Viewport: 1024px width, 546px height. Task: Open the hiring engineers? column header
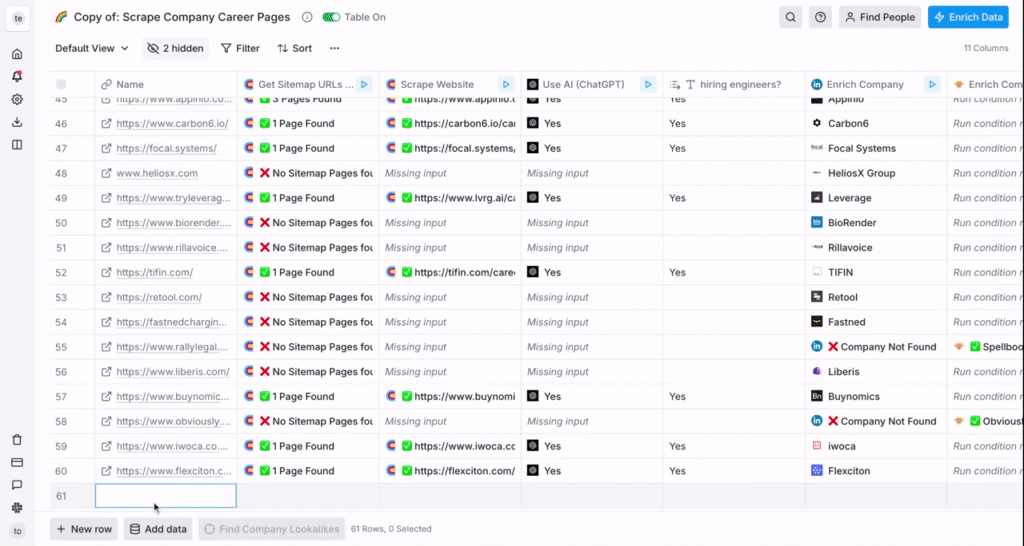tap(734, 85)
